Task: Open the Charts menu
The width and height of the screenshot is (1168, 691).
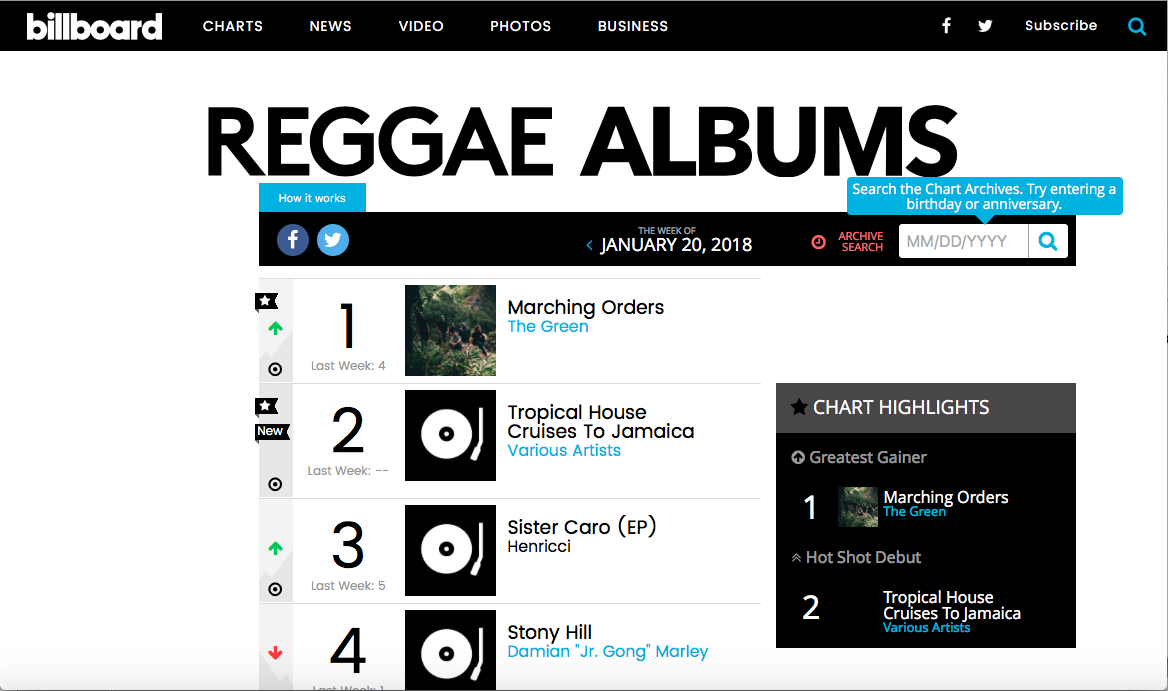Action: (232, 26)
